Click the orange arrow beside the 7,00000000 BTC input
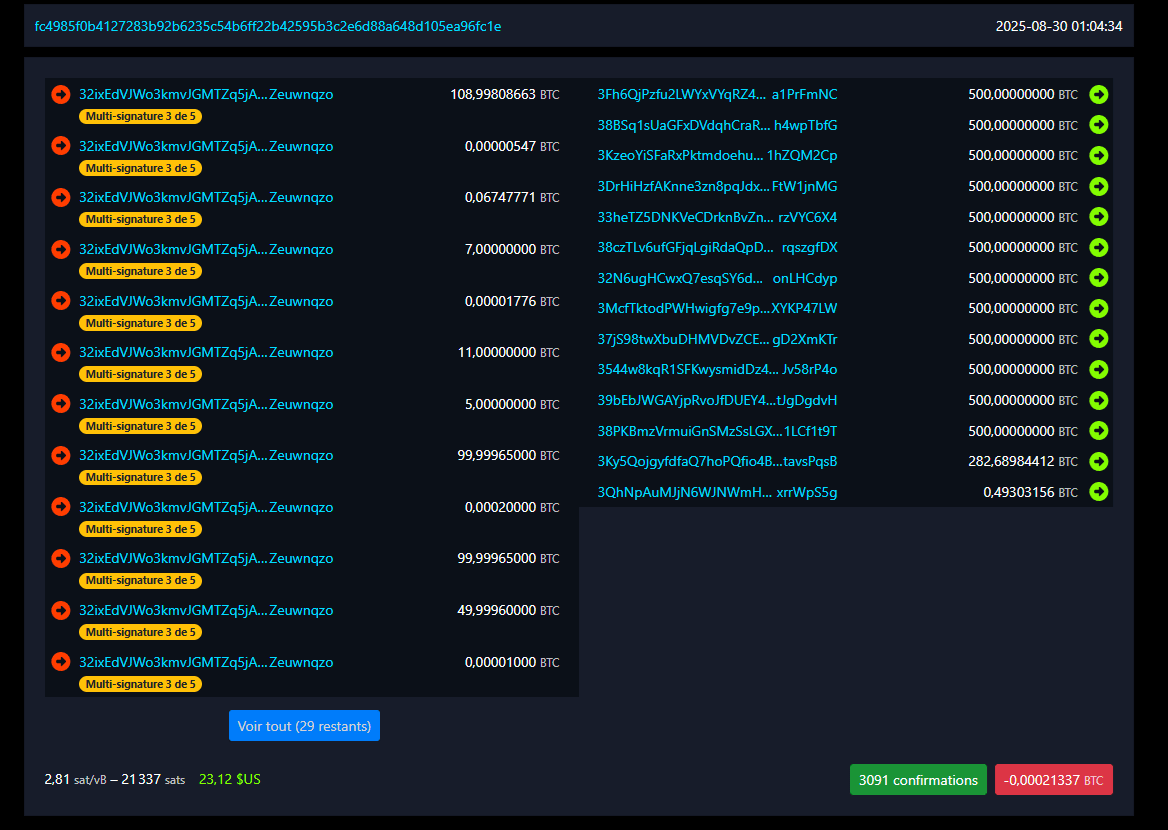 pyautogui.click(x=61, y=249)
